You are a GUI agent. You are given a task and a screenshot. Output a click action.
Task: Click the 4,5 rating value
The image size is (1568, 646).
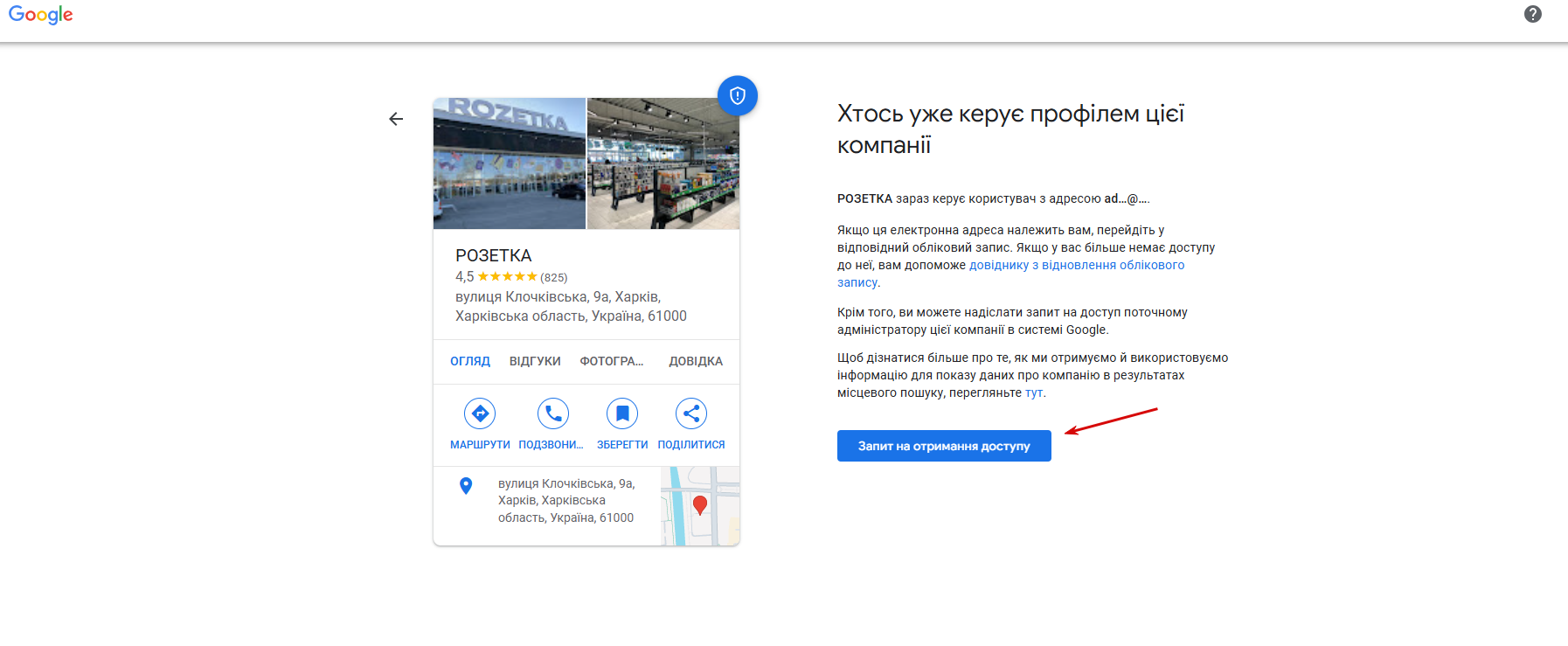click(x=464, y=277)
